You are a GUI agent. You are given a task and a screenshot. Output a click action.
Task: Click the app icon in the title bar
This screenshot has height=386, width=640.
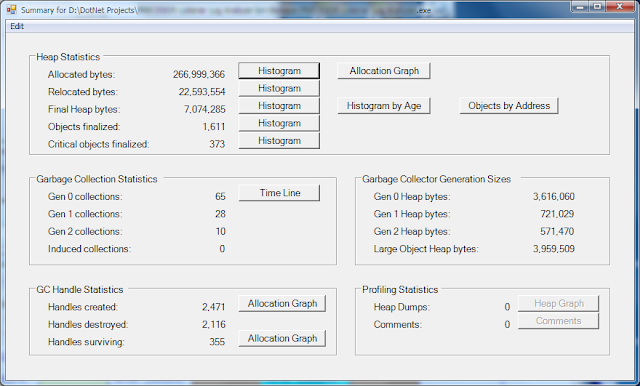pos(11,9)
